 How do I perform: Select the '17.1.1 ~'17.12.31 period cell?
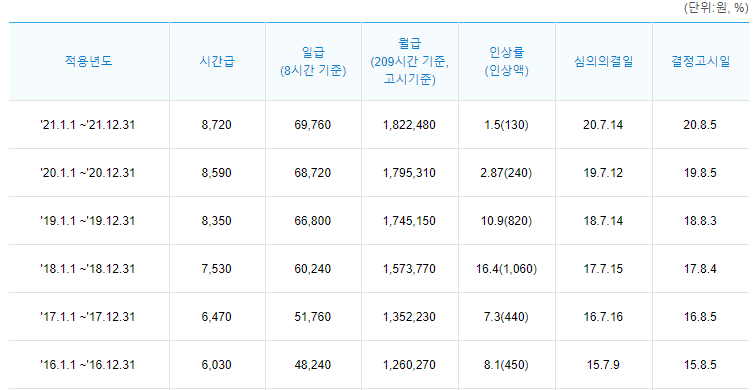88,317
